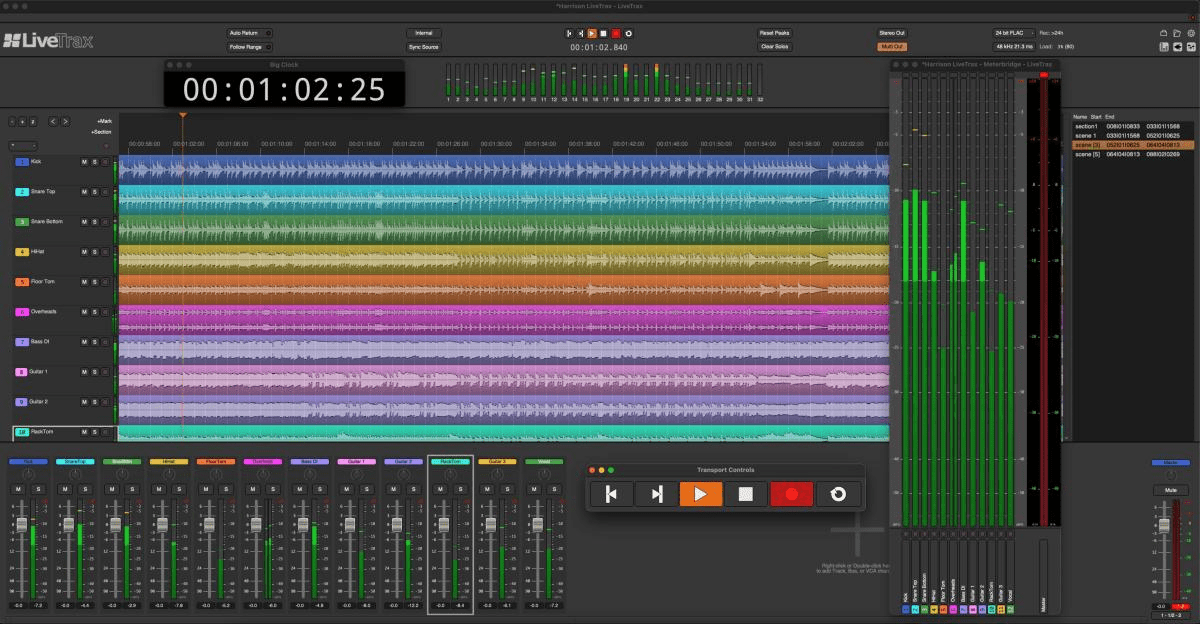Open the 24 bit FLAC format dropdown
The width and height of the screenshot is (1200, 624).
[x=1013, y=33]
